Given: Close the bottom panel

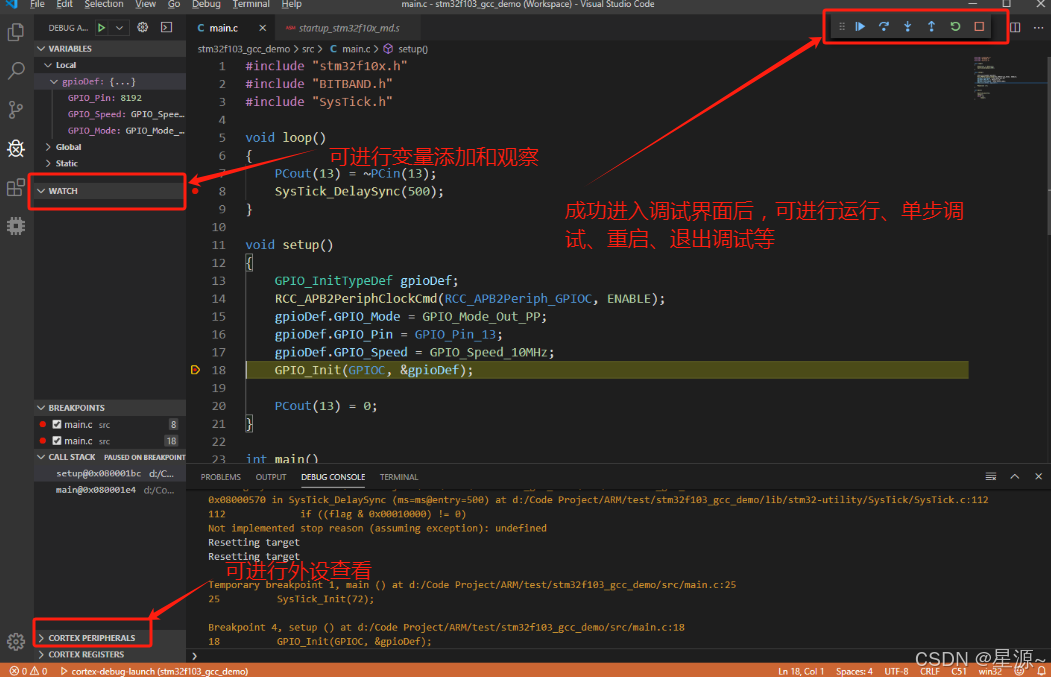Looking at the screenshot, I should pos(1038,477).
